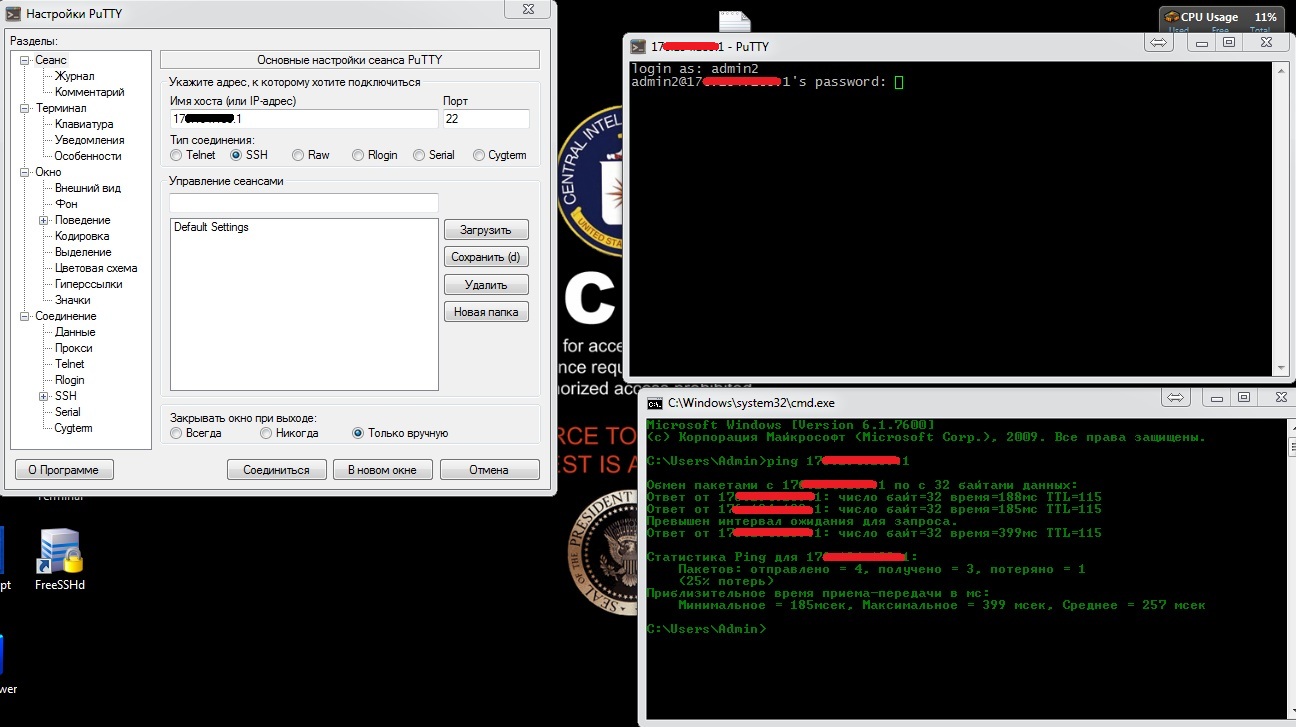
Task: Select the Telnet connection type
Action: 177,155
